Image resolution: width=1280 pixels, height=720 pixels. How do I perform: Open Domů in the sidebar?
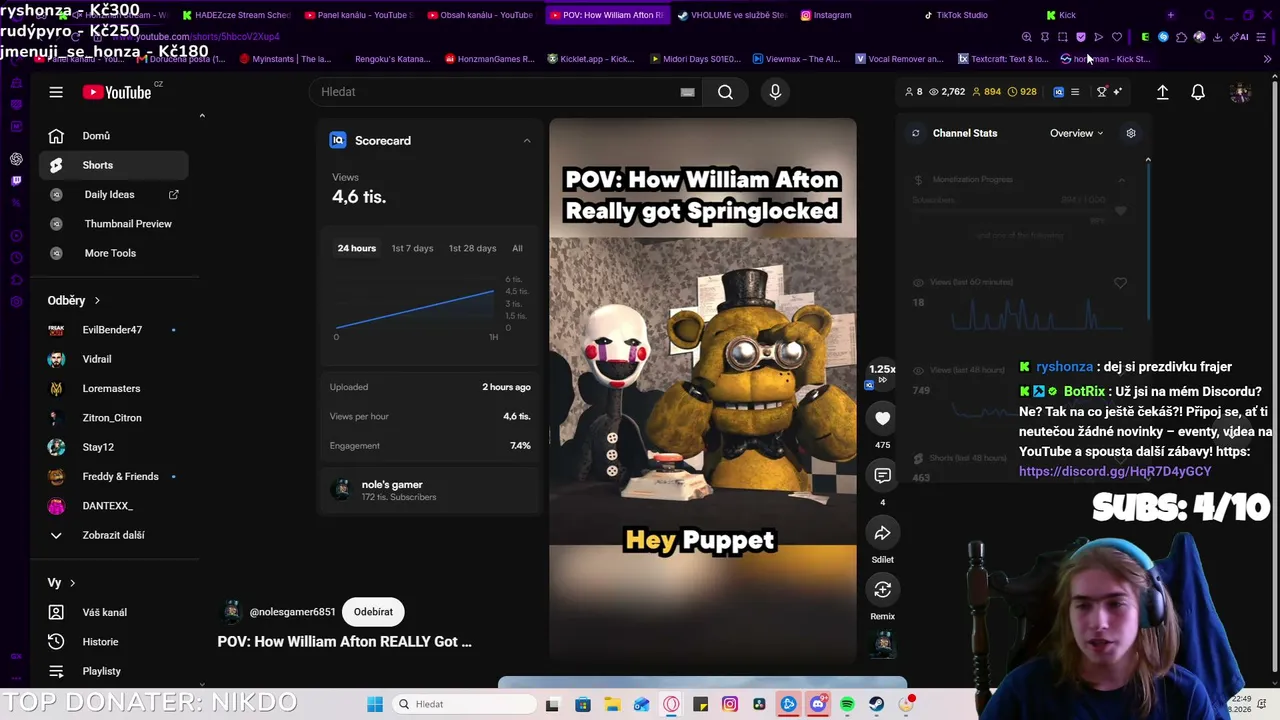point(114,136)
